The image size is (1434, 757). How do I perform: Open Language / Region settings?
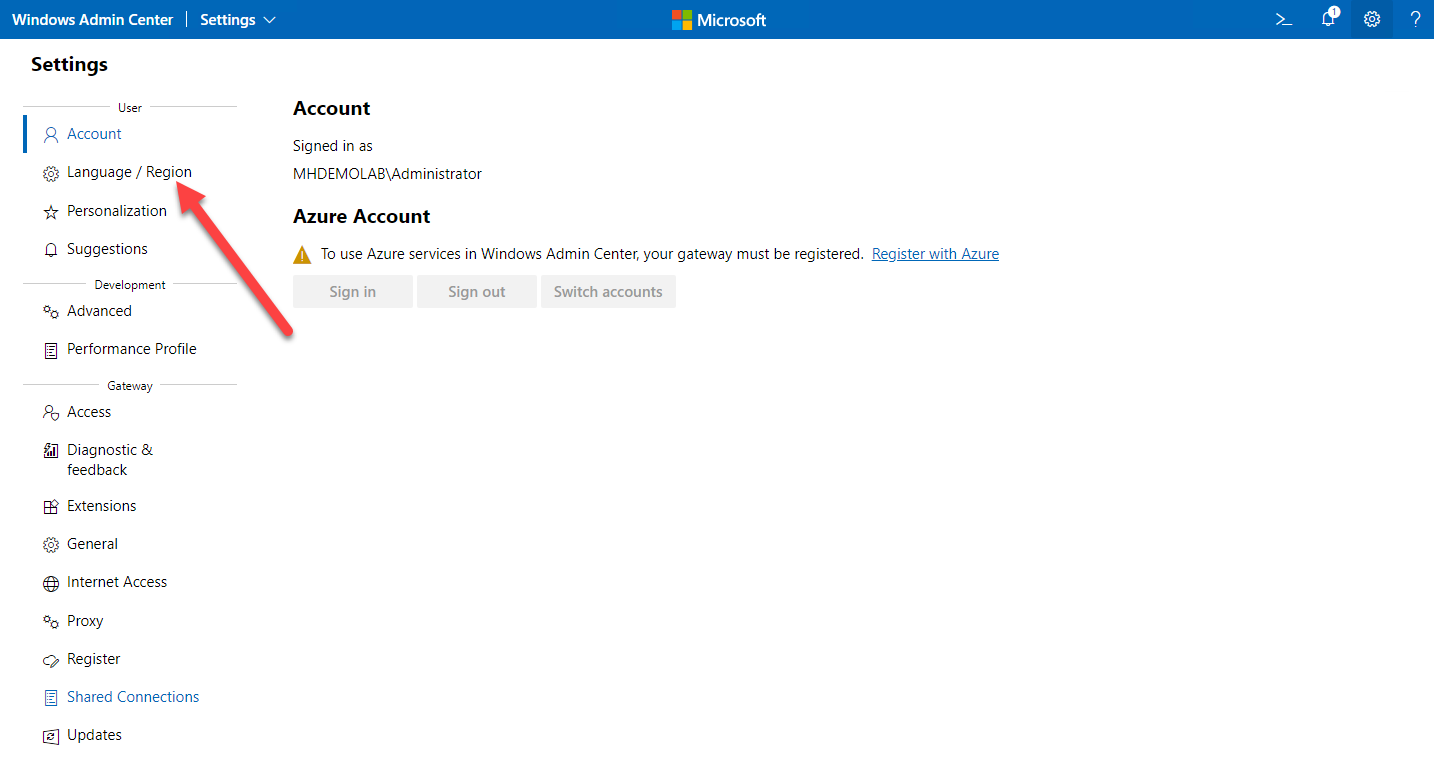pos(130,172)
